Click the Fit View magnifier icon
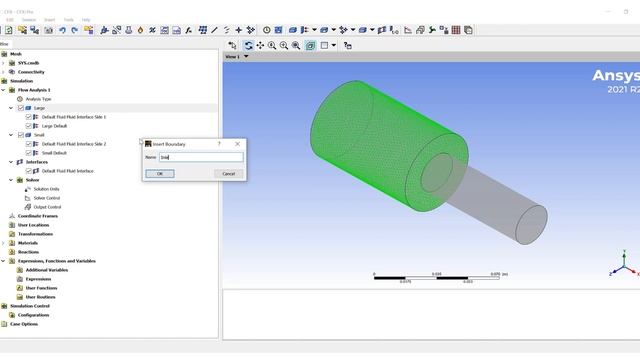The width and height of the screenshot is (640, 360). (x=296, y=45)
